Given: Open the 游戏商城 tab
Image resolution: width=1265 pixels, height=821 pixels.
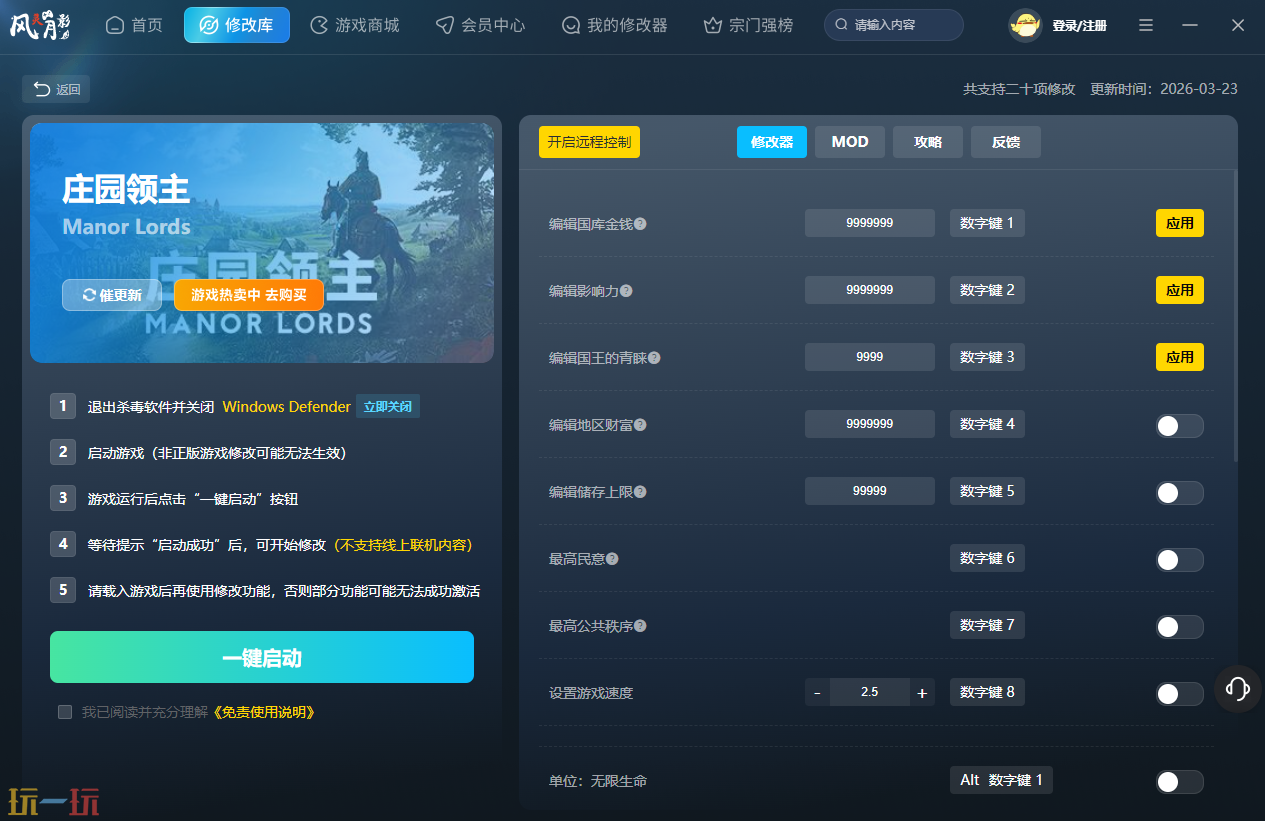Looking at the screenshot, I should [355, 25].
